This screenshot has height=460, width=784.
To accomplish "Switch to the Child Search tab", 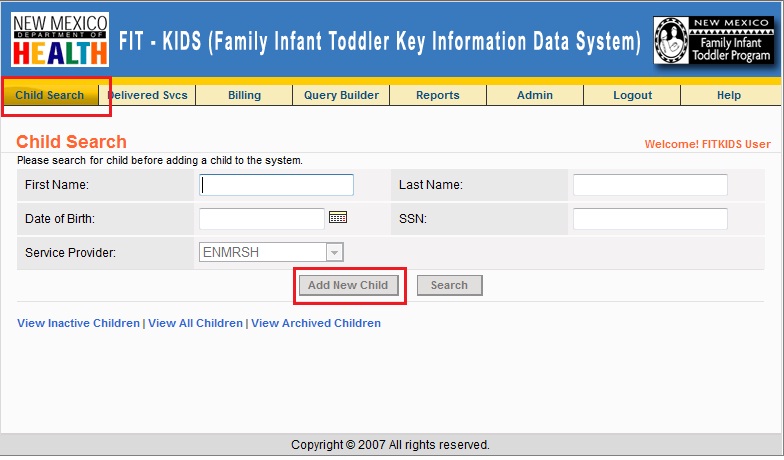I will [x=50, y=95].
